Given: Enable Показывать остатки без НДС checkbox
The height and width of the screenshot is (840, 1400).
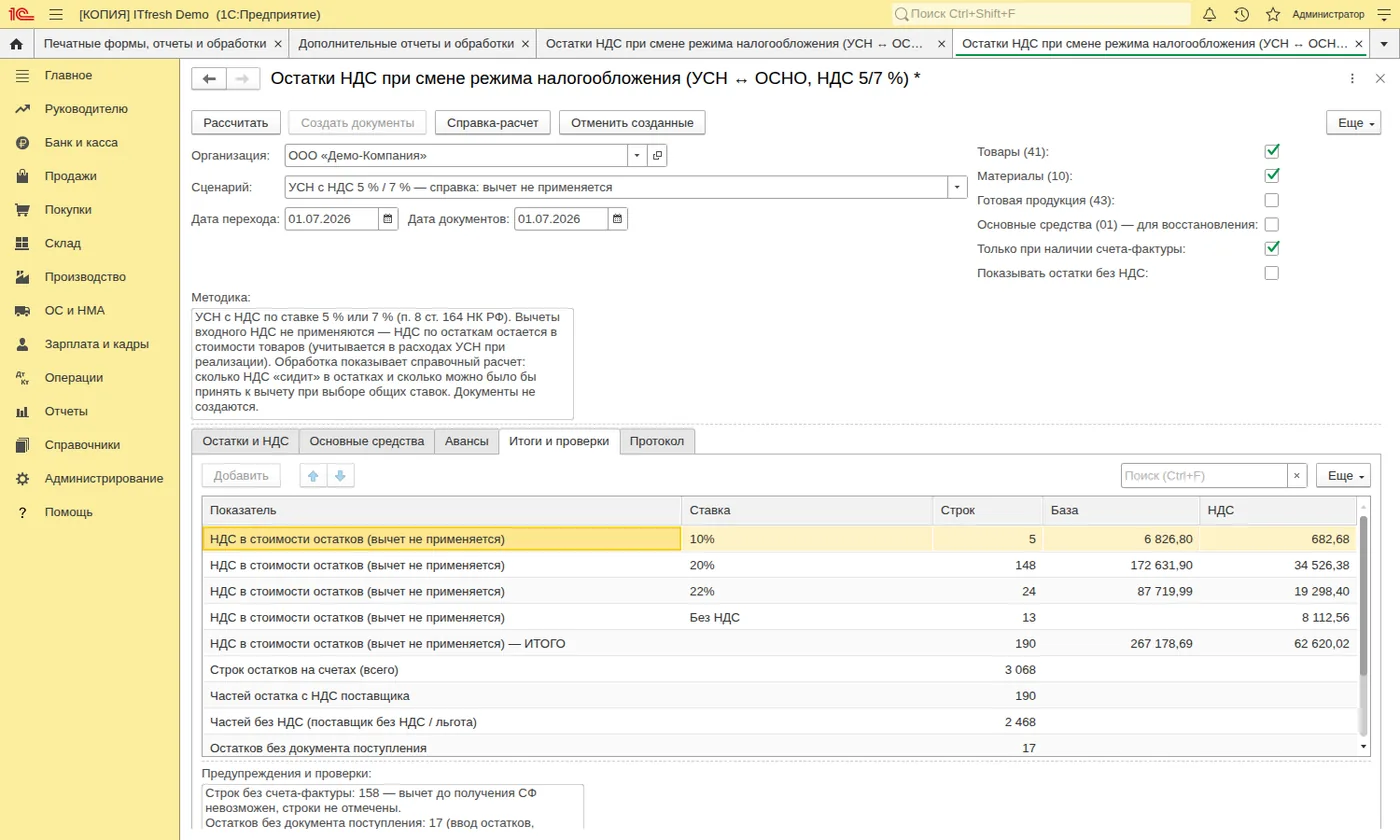Looking at the screenshot, I should [x=1272, y=273].
